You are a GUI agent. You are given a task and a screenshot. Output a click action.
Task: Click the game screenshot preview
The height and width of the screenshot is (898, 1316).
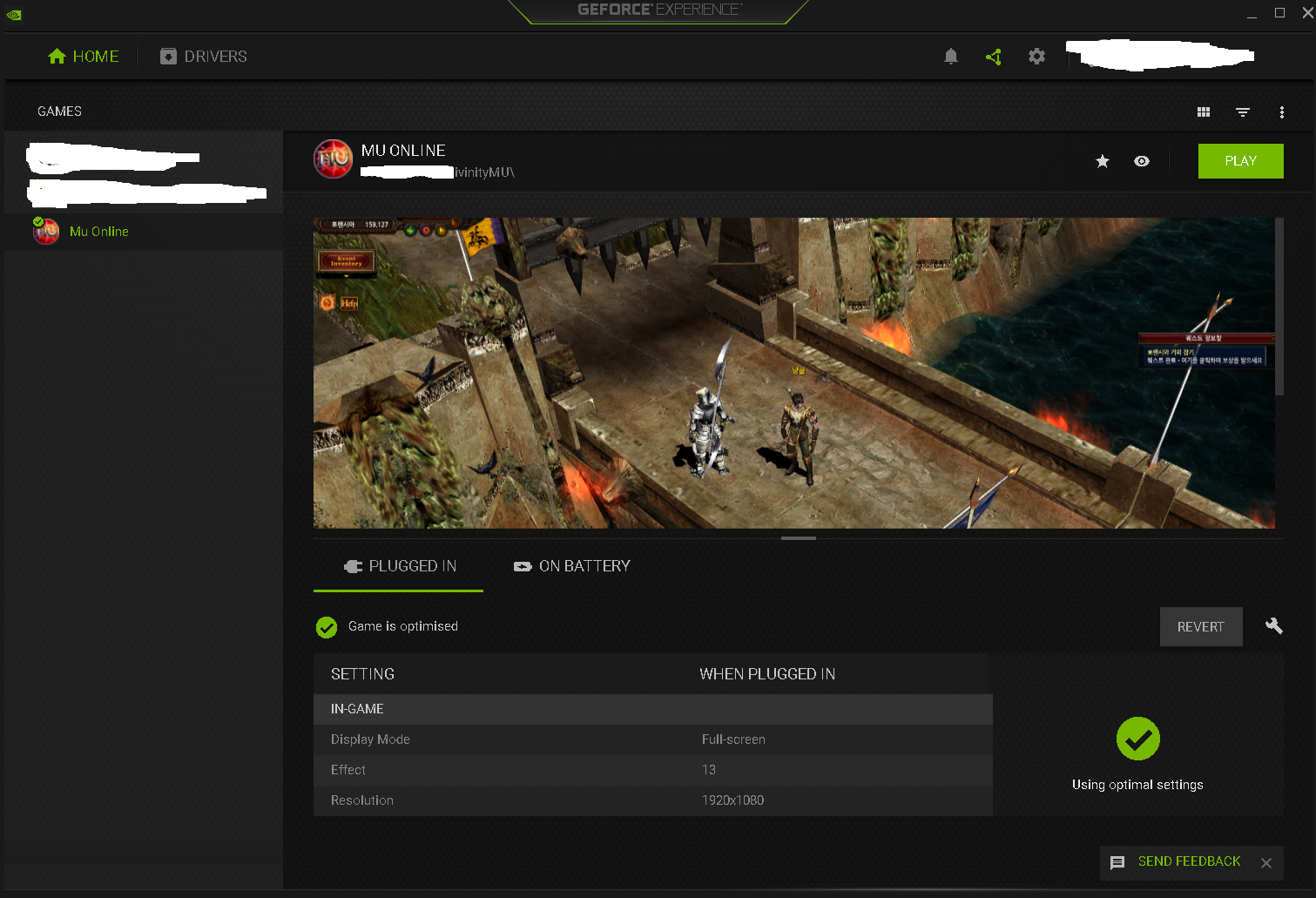(x=793, y=373)
